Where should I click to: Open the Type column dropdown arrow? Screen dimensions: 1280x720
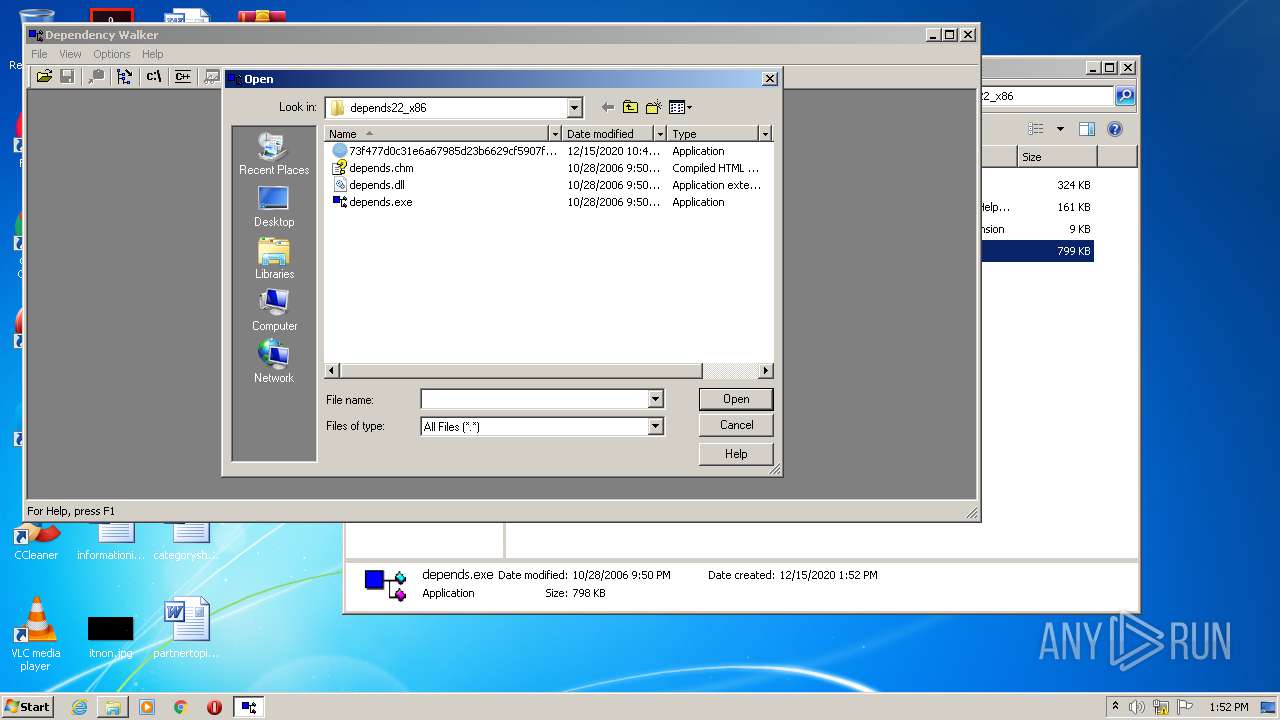(765, 133)
